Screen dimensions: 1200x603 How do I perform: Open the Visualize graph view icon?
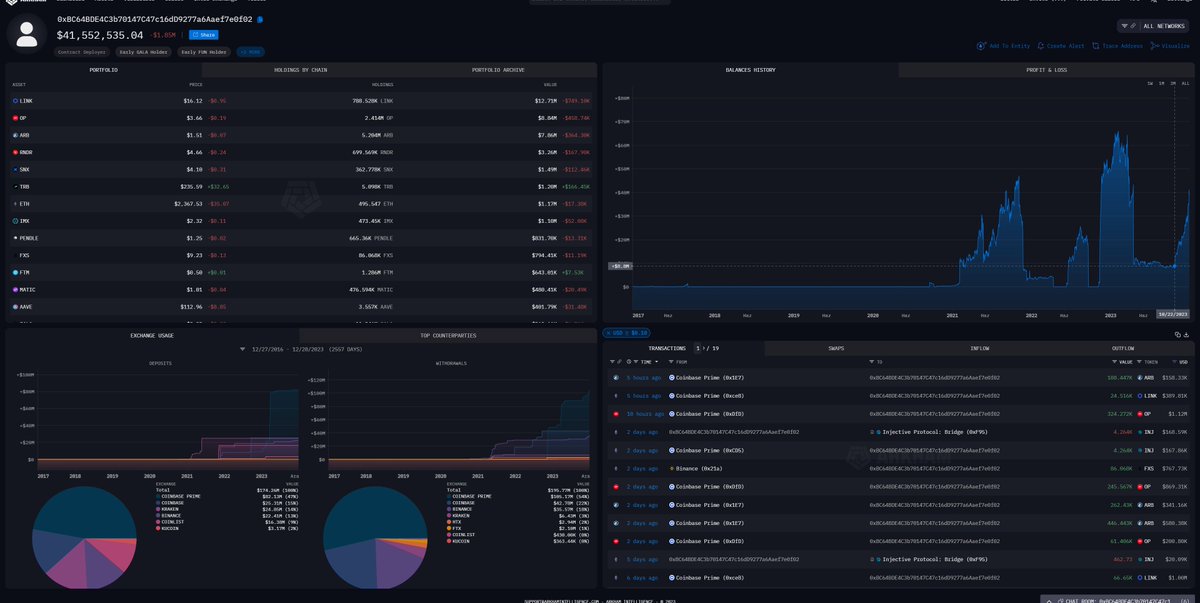[x=1156, y=46]
